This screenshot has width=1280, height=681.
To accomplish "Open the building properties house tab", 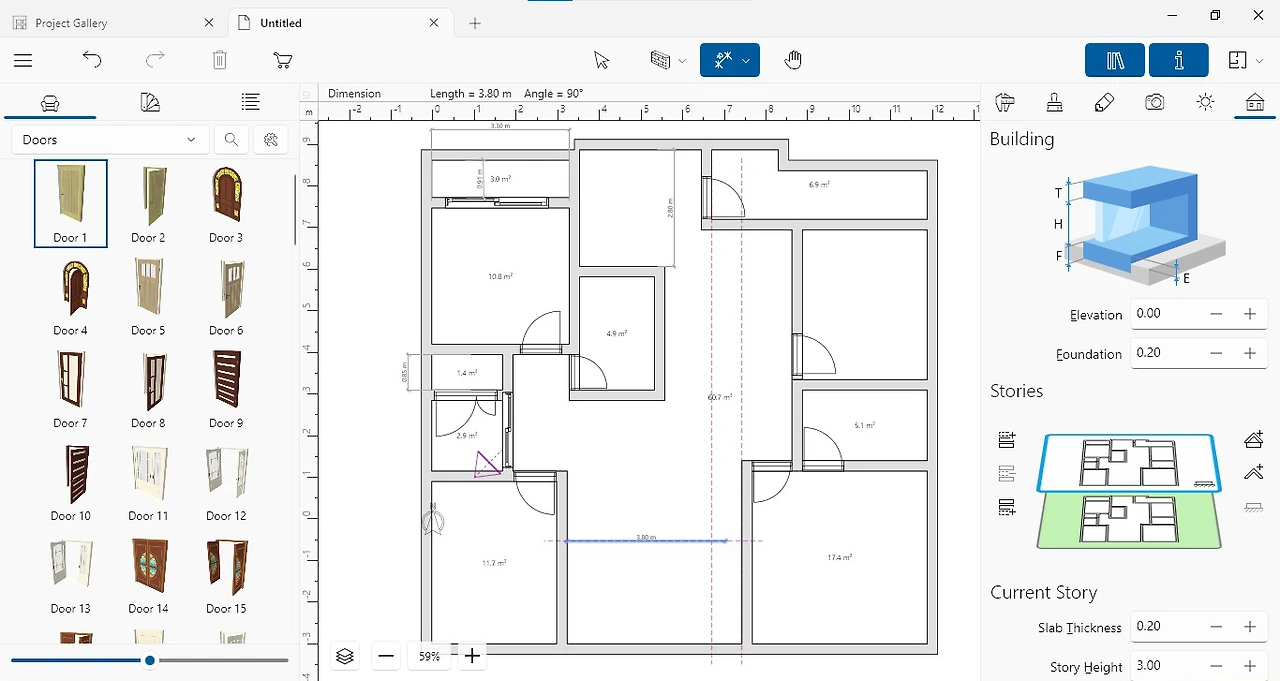I will click(1254, 102).
